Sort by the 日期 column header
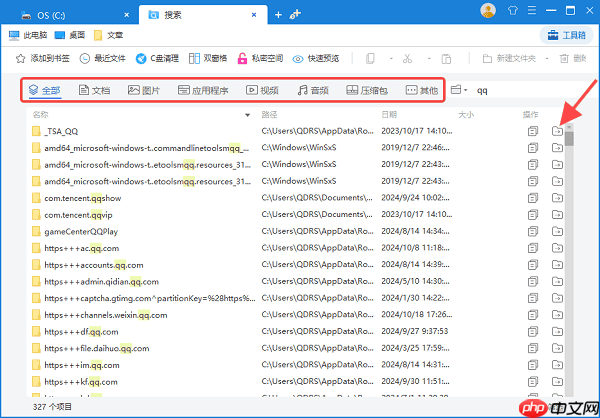The height and width of the screenshot is (418, 600). click(389, 114)
